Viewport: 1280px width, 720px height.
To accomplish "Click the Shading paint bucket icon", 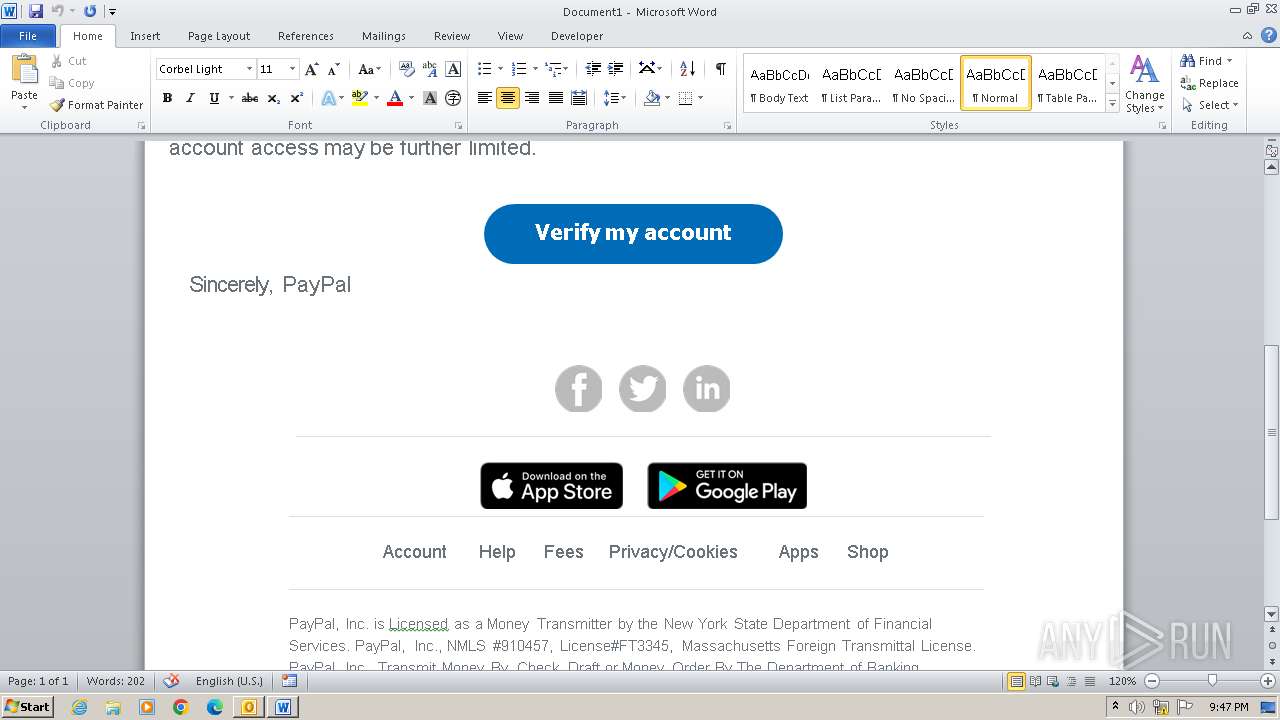I will click(x=652, y=98).
